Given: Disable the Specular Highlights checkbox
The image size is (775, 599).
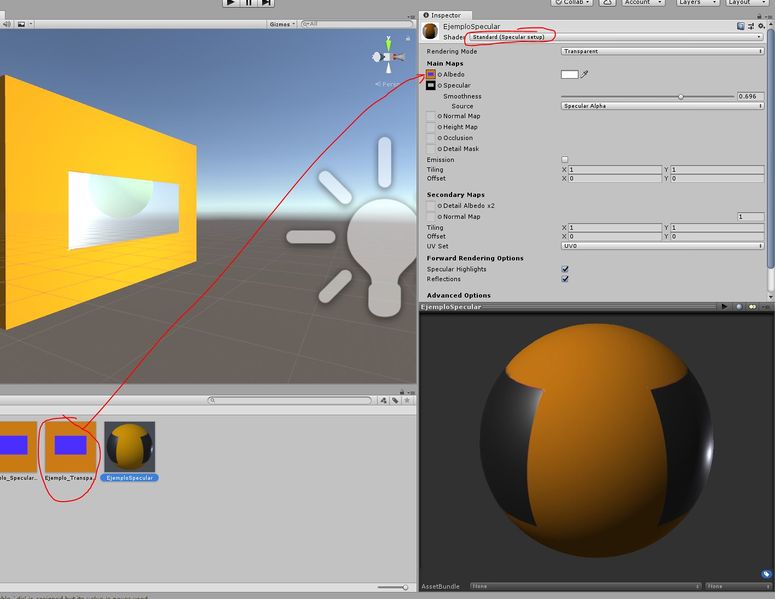Looking at the screenshot, I should tap(565, 269).
